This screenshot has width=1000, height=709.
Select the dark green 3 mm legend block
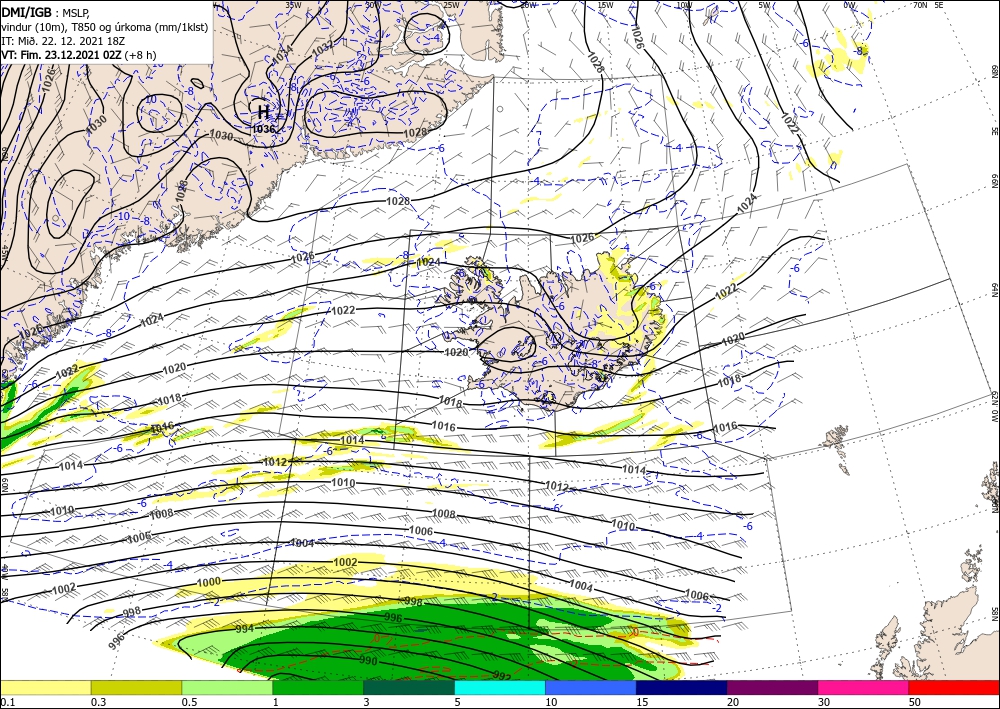point(409,687)
